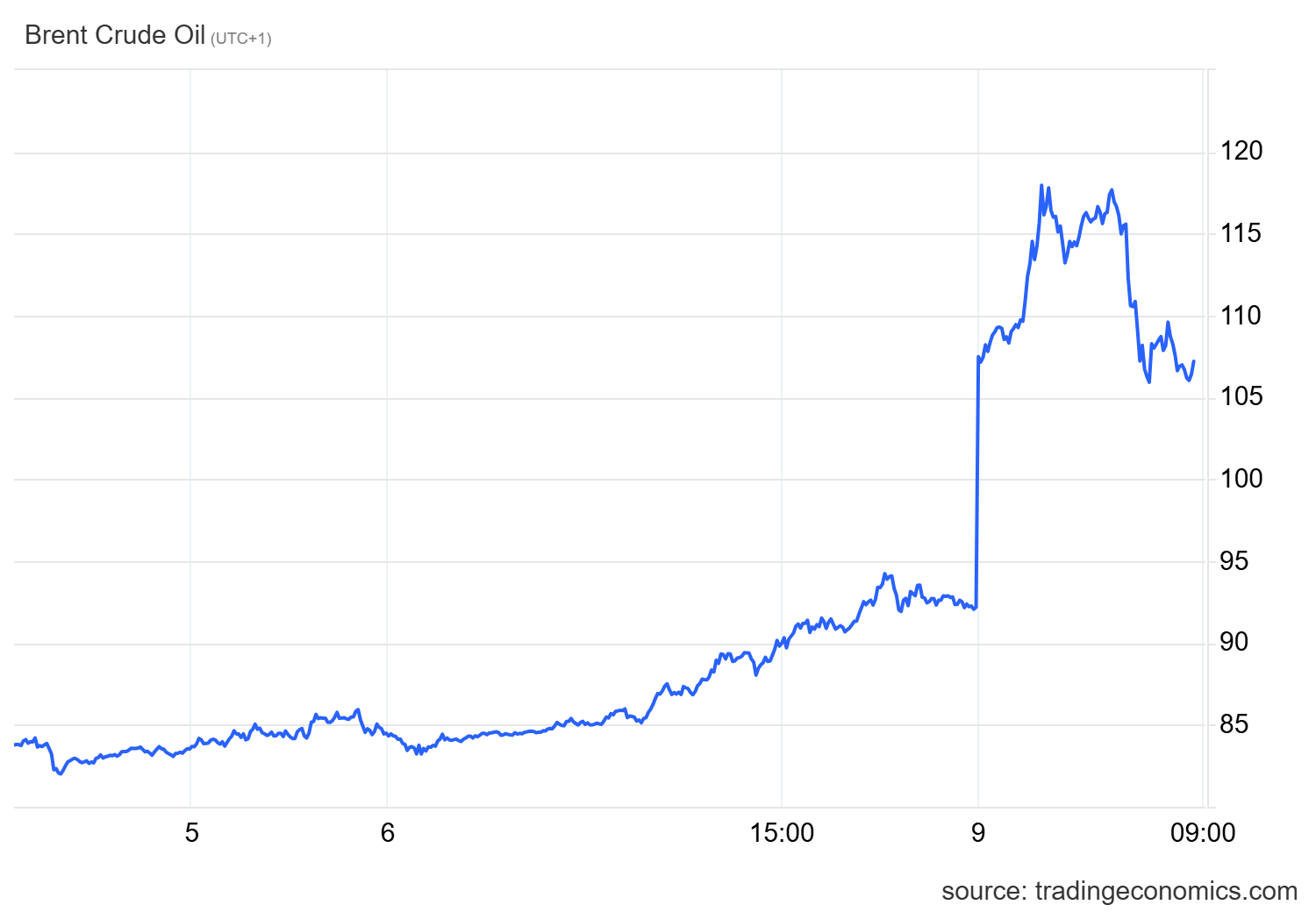Screen dimensions: 1316x912
Task: Click the highest peak of the price line
Action: pos(1041,186)
